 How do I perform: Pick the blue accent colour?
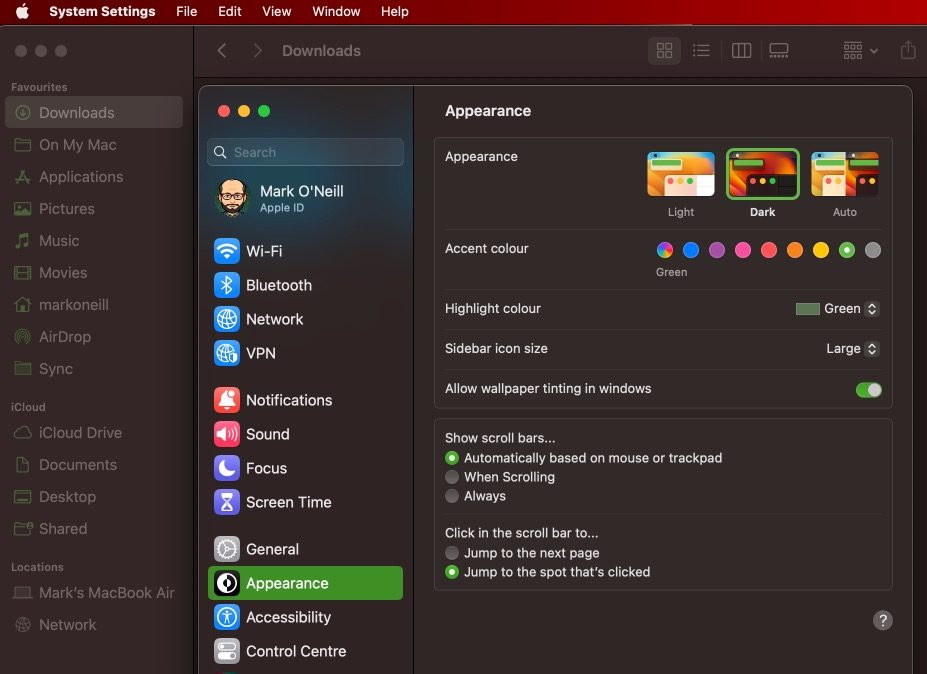tap(691, 250)
